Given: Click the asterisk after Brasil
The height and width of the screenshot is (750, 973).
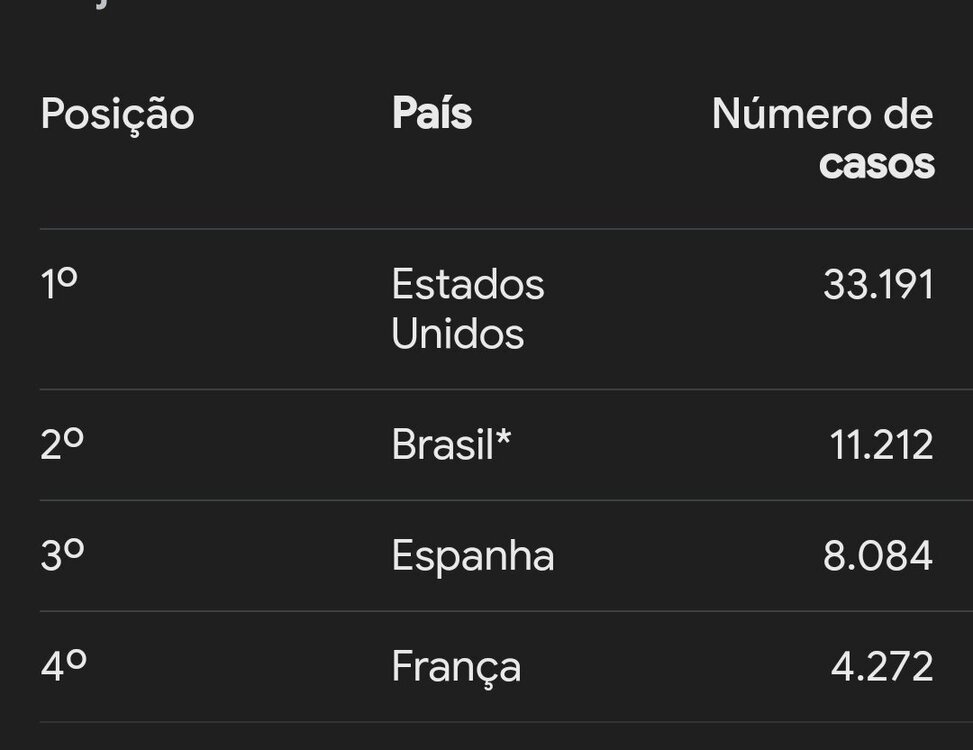Looking at the screenshot, I should [x=504, y=438].
